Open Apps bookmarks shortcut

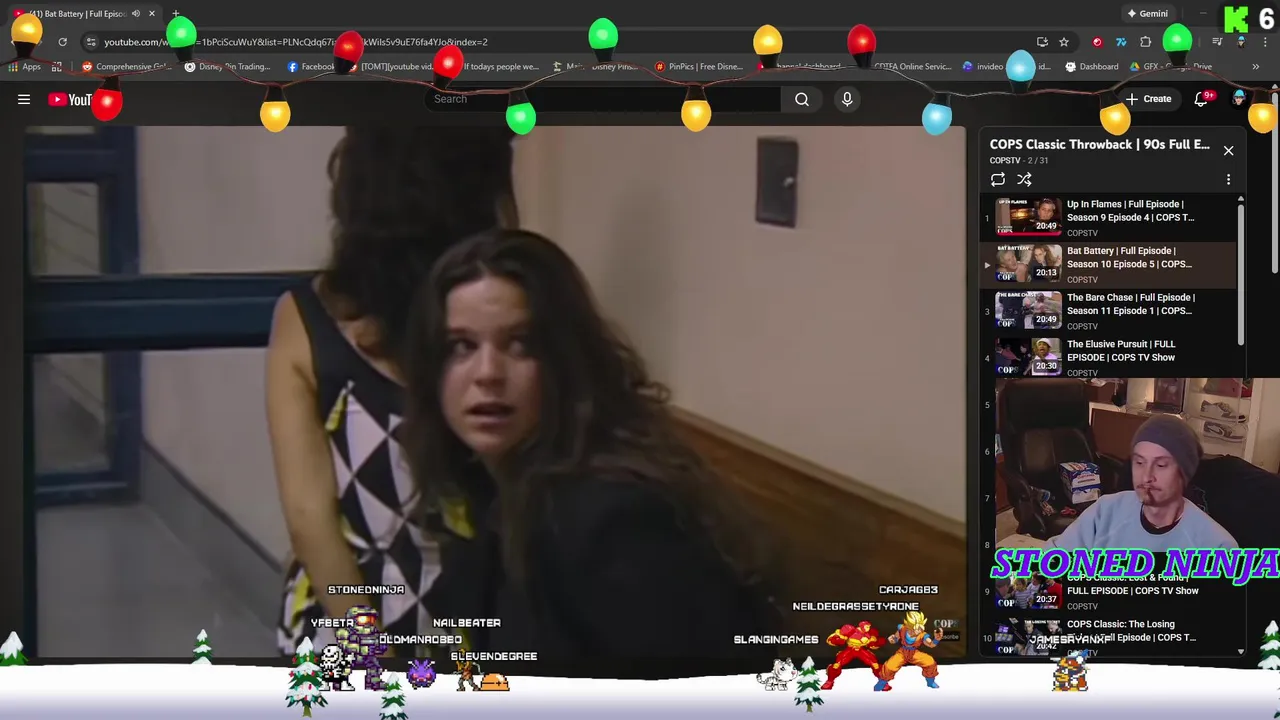(25, 67)
